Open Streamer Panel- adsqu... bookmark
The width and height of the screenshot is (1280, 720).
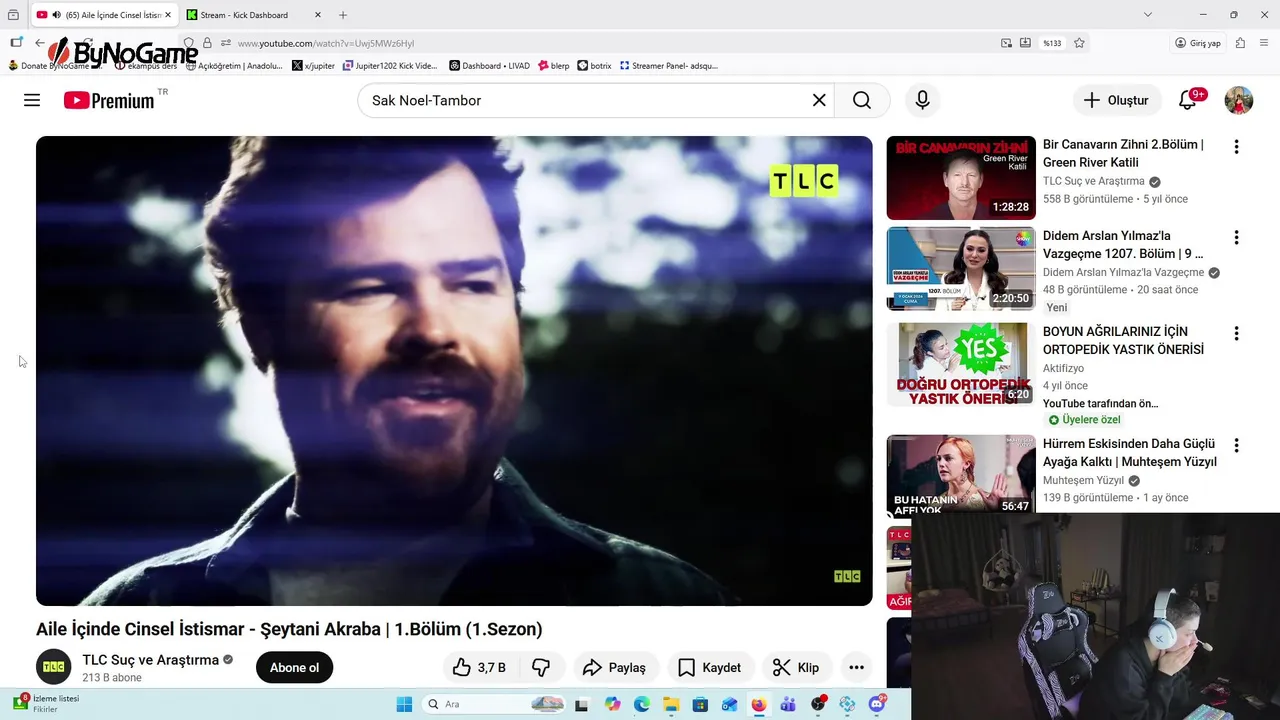tap(669, 65)
